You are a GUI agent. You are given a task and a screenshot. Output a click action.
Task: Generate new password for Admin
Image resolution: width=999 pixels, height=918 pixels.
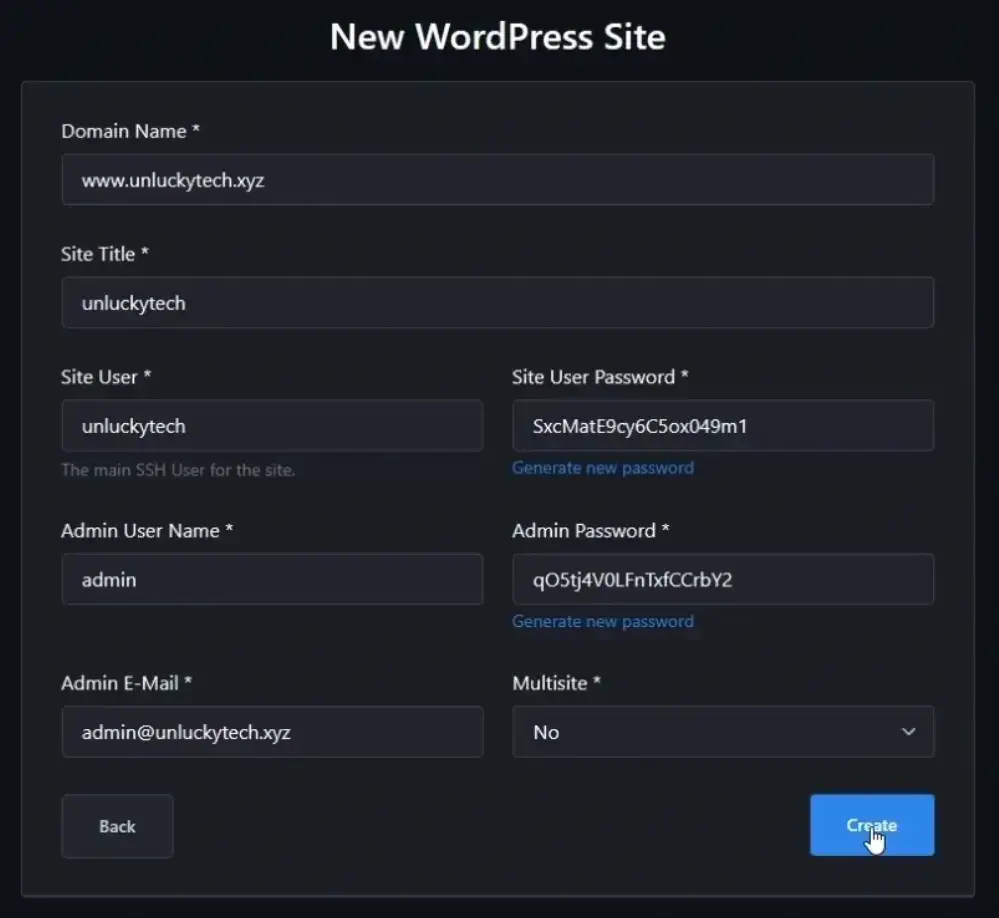pyautogui.click(x=602, y=621)
